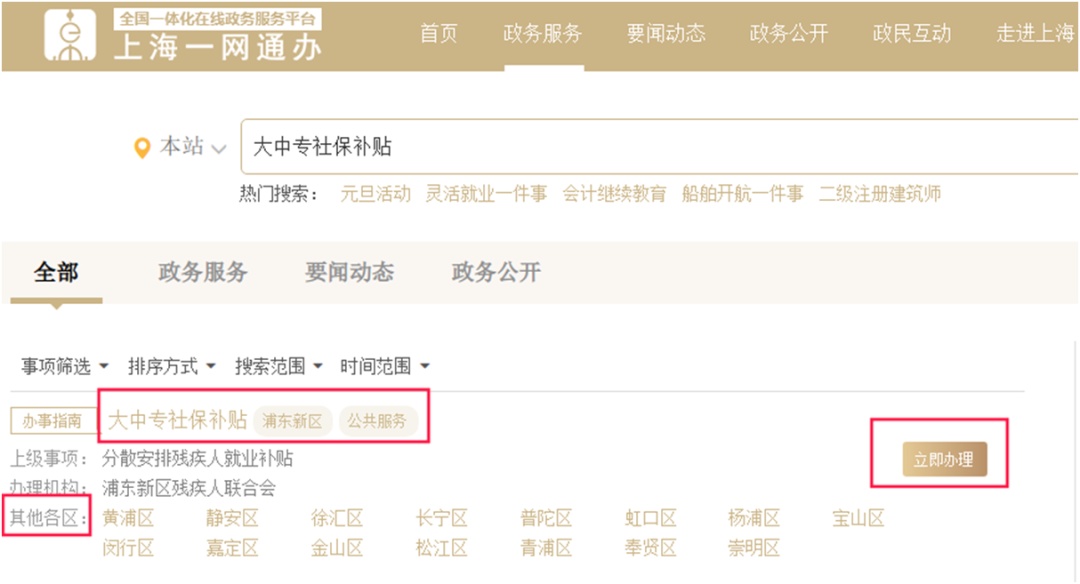Expand the 事项筛选 filter dropdown
Screen dimensions: 1080x584
[x=65, y=367]
